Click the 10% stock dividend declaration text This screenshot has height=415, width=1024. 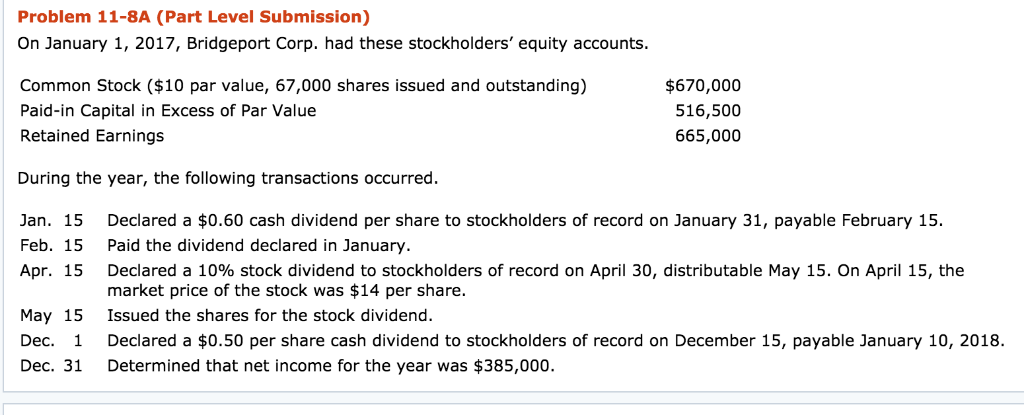535,270
